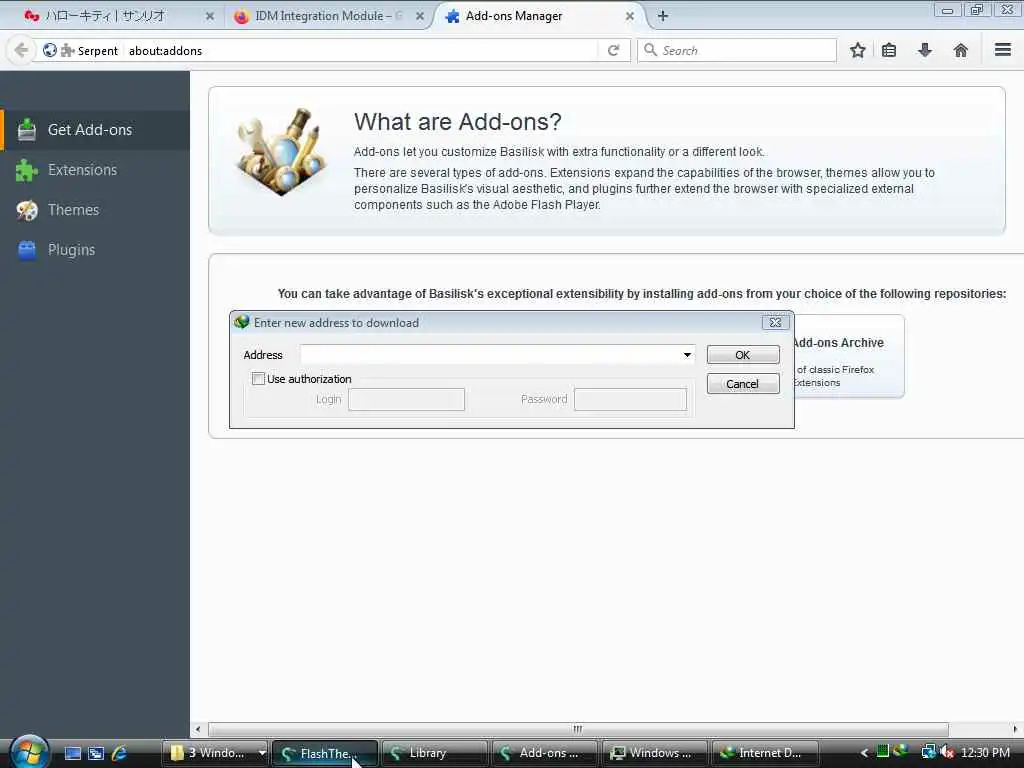This screenshot has width=1024, height=768.
Task: Click the Plugins blue brick icon
Action: click(27, 249)
